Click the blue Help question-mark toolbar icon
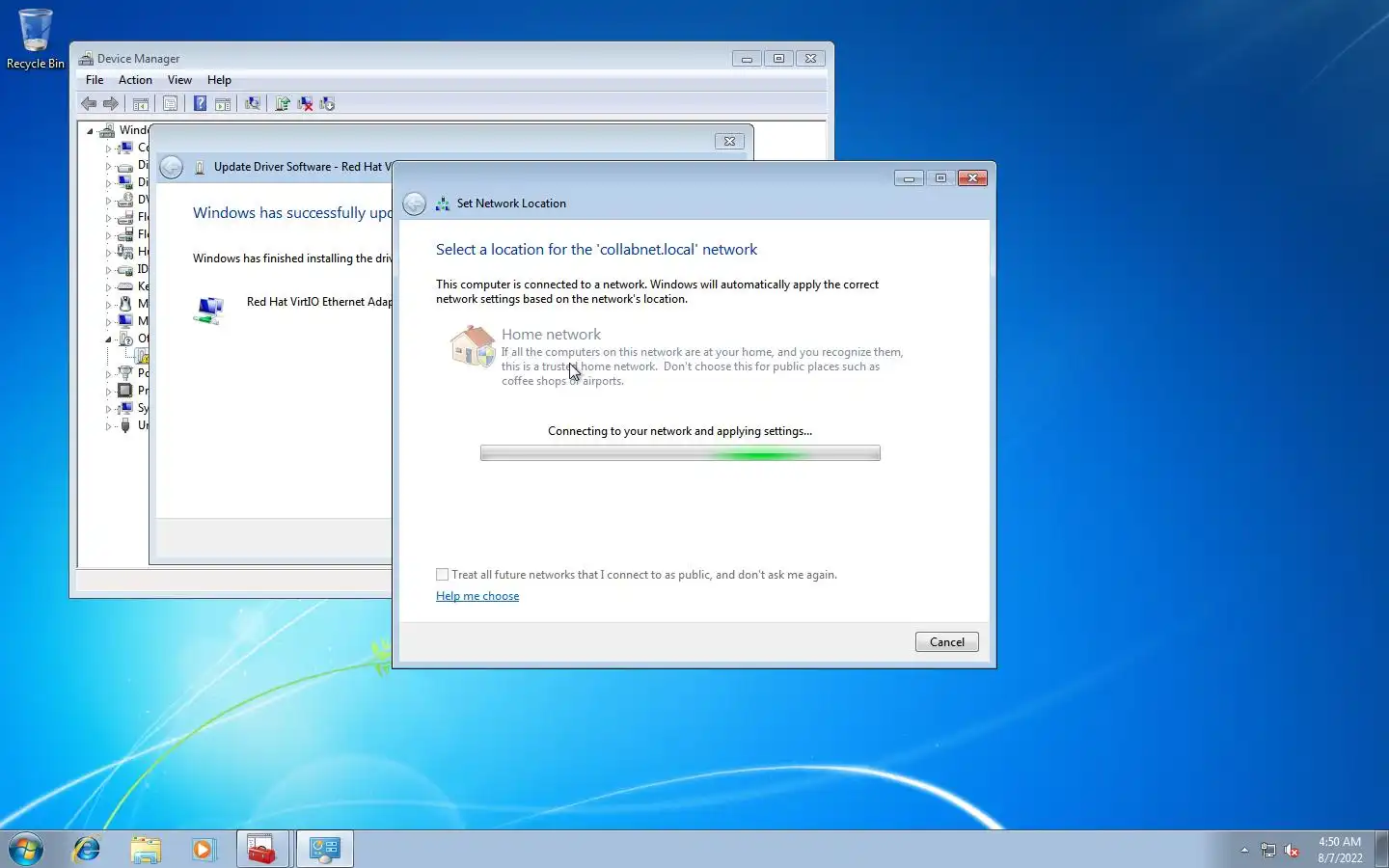 point(200,103)
